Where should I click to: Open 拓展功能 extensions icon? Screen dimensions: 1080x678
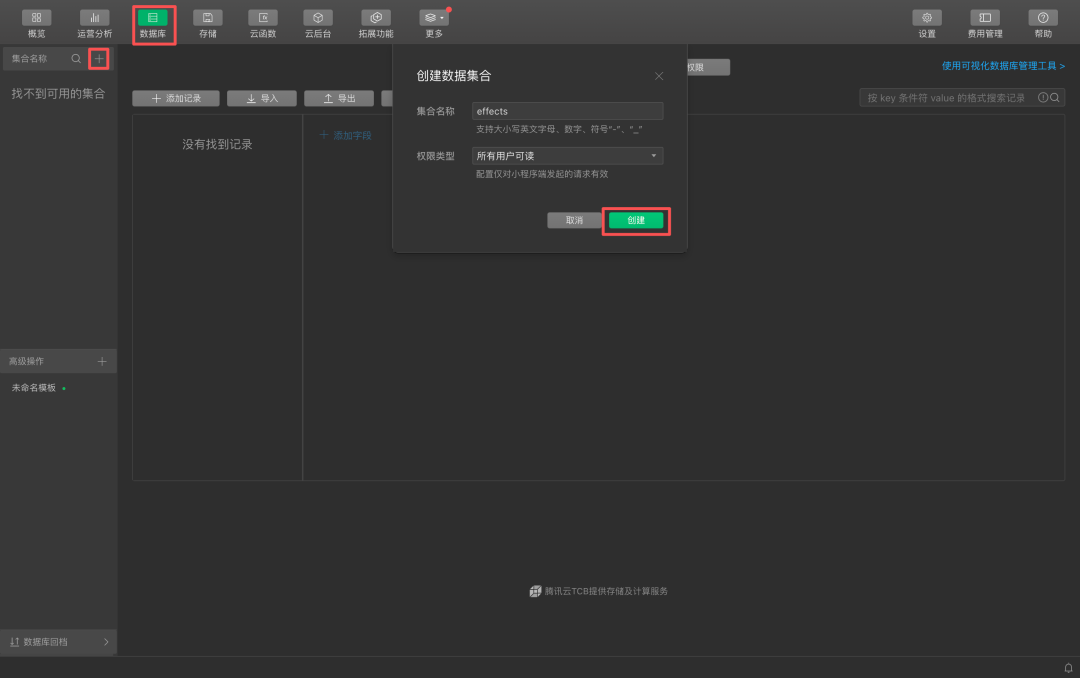click(x=375, y=18)
